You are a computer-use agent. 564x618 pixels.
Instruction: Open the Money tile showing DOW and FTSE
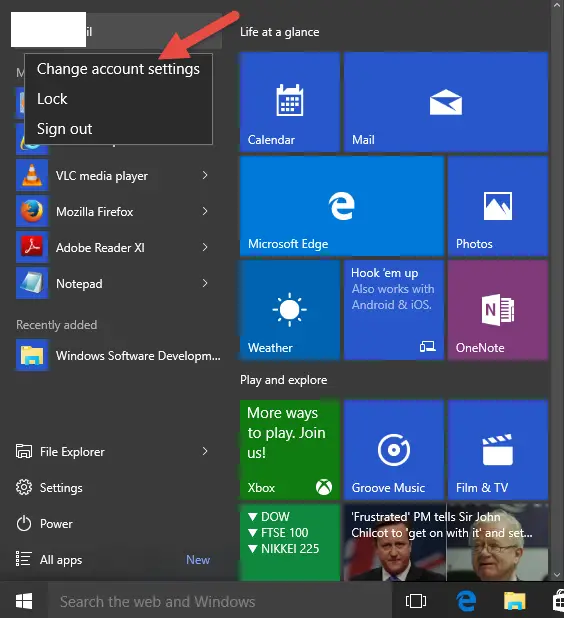pyautogui.click(x=290, y=542)
